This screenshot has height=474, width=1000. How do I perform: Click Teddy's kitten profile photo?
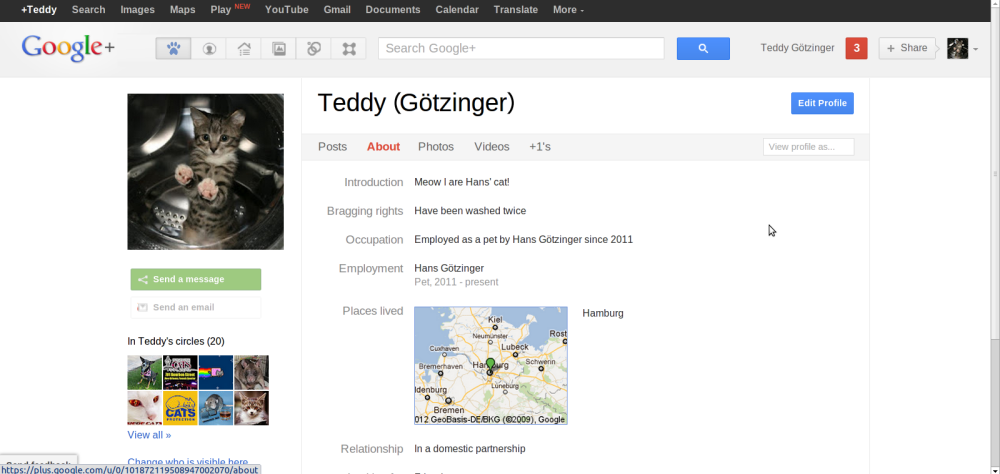tap(205, 172)
